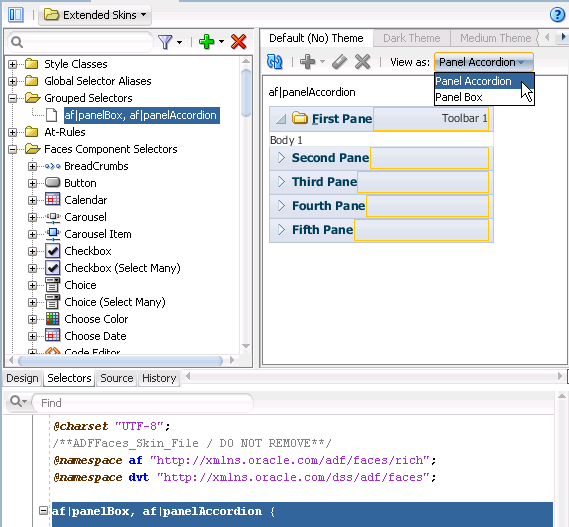Click the BreadCrumbs icon
The width and height of the screenshot is (569, 527).
point(53,166)
